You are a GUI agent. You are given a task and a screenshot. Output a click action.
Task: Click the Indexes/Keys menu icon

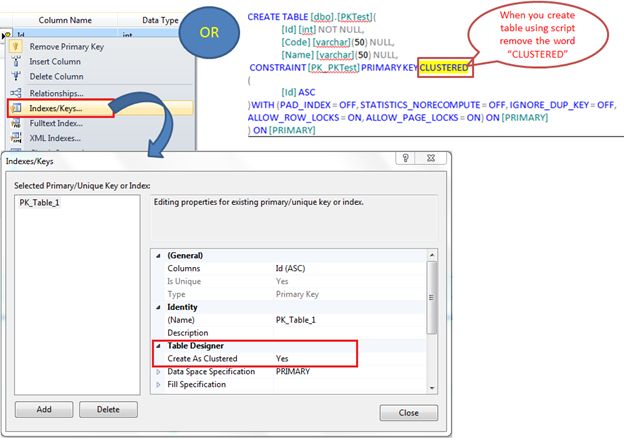click(16, 108)
